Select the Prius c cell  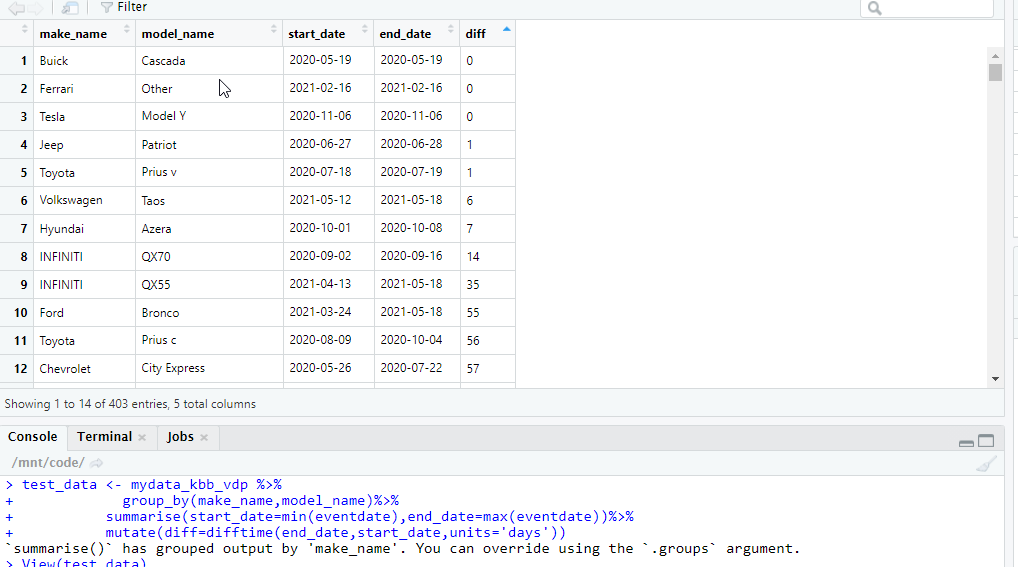pyautogui.click(x=209, y=340)
